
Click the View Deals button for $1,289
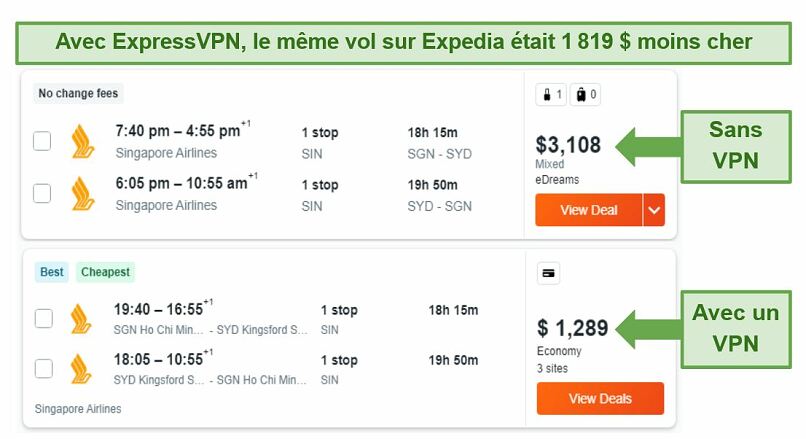(600, 398)
